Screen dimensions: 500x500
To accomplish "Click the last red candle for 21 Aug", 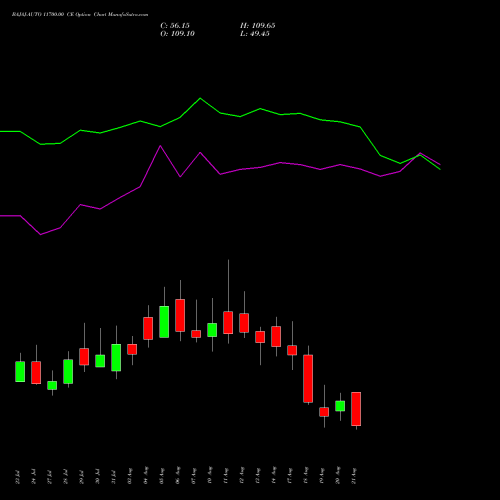I will pos(356,409).
